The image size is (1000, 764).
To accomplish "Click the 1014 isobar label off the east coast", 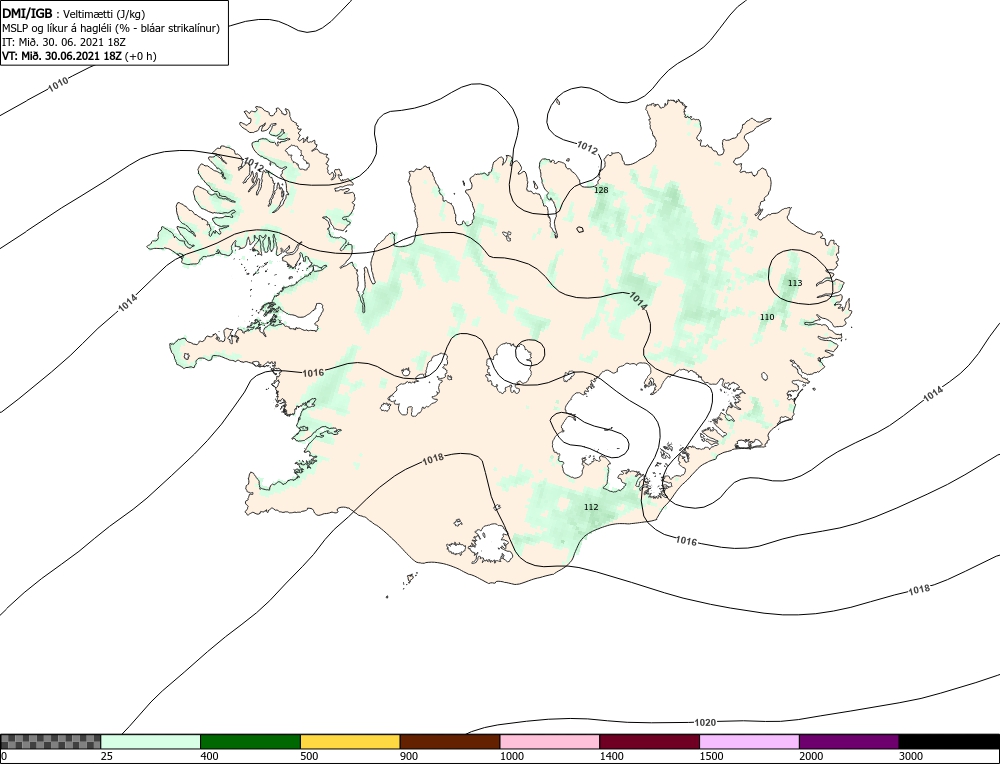I will [933, 395].
